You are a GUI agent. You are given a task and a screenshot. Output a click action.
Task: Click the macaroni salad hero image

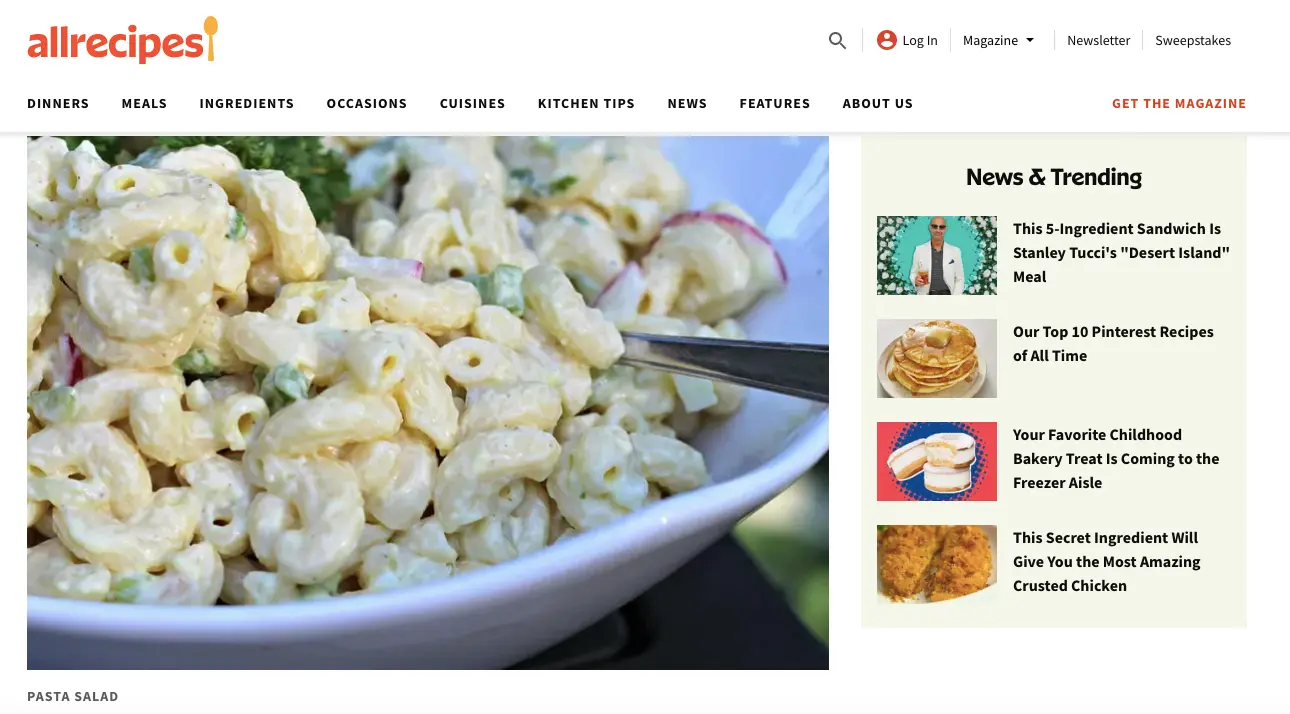click(x=428, y=402)
